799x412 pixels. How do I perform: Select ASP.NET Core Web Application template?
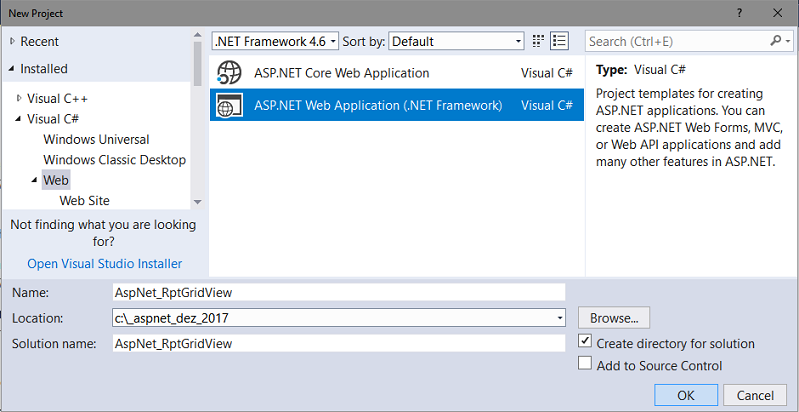coord(396,73)
